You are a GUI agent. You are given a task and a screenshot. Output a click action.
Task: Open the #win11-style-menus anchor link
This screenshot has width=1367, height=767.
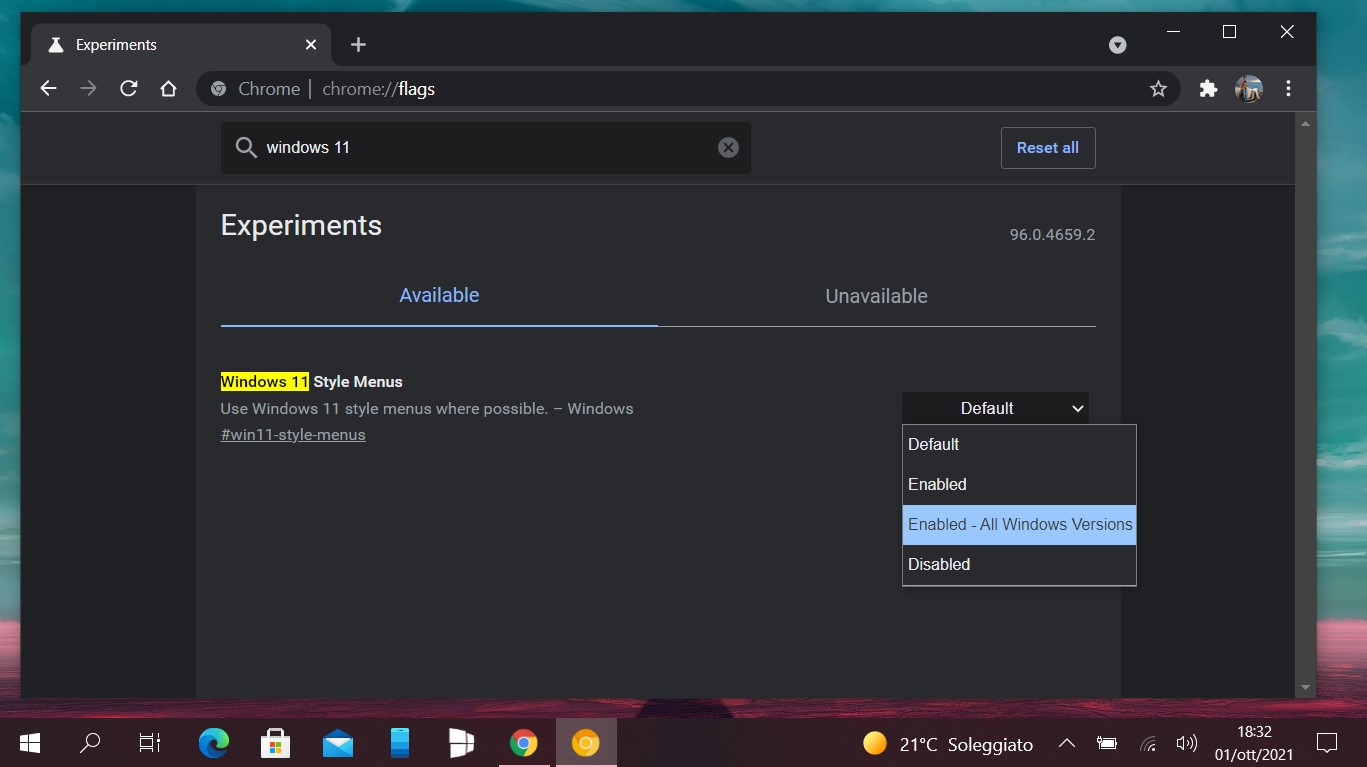pos(293,435)
